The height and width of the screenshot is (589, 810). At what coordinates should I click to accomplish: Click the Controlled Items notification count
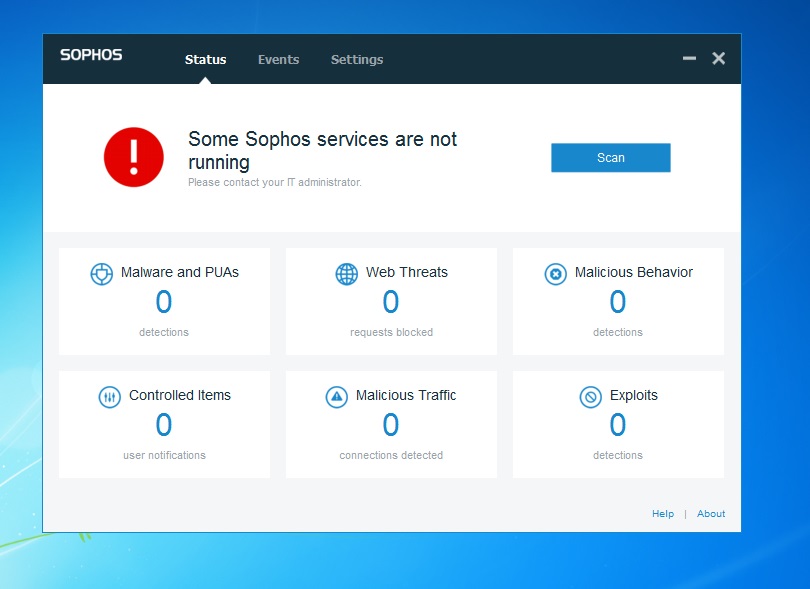click(x=164, y=425)
